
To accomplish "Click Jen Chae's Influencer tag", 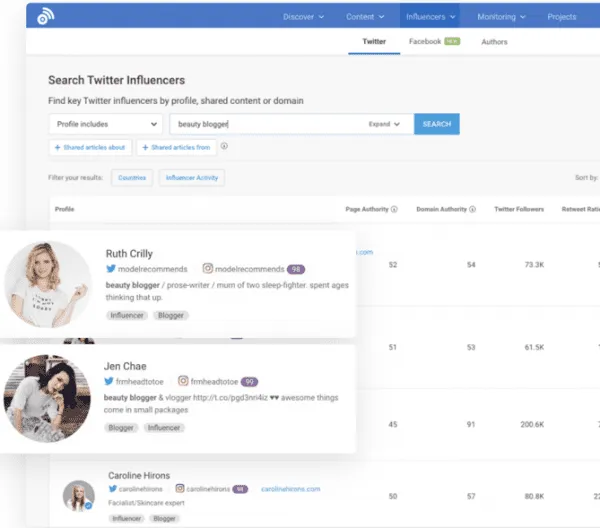I will (164, 428).
